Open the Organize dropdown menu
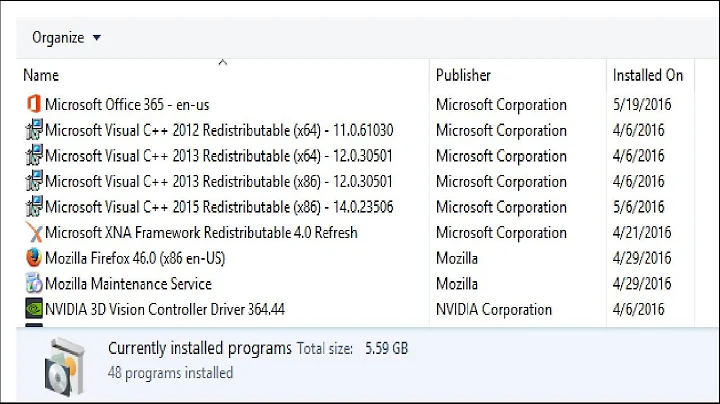This screenshot has width=720, height=404. pos(66,38)
